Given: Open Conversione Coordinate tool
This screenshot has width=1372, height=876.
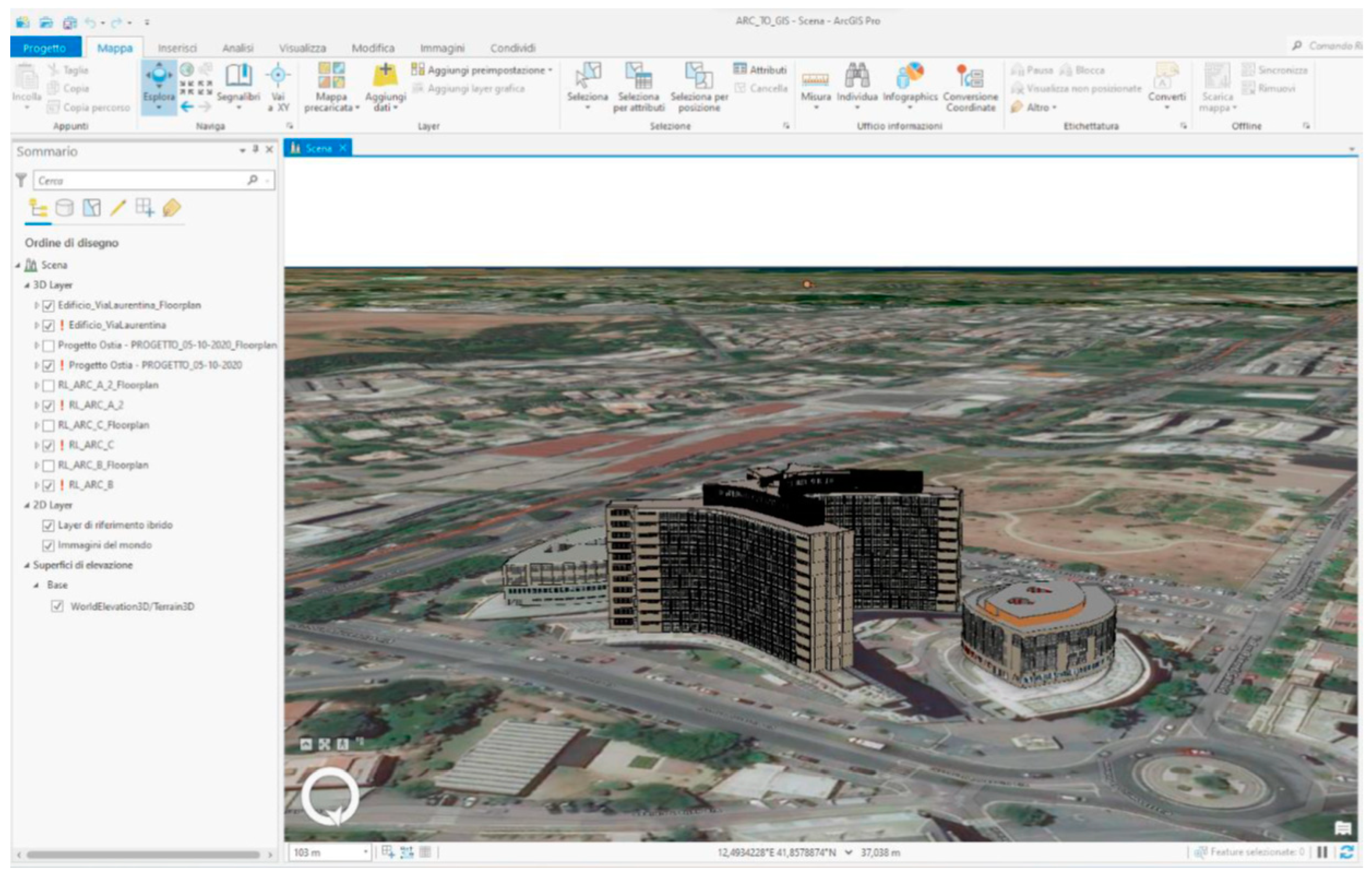Looking at the screenshot, I should click(x=970, y=77).
